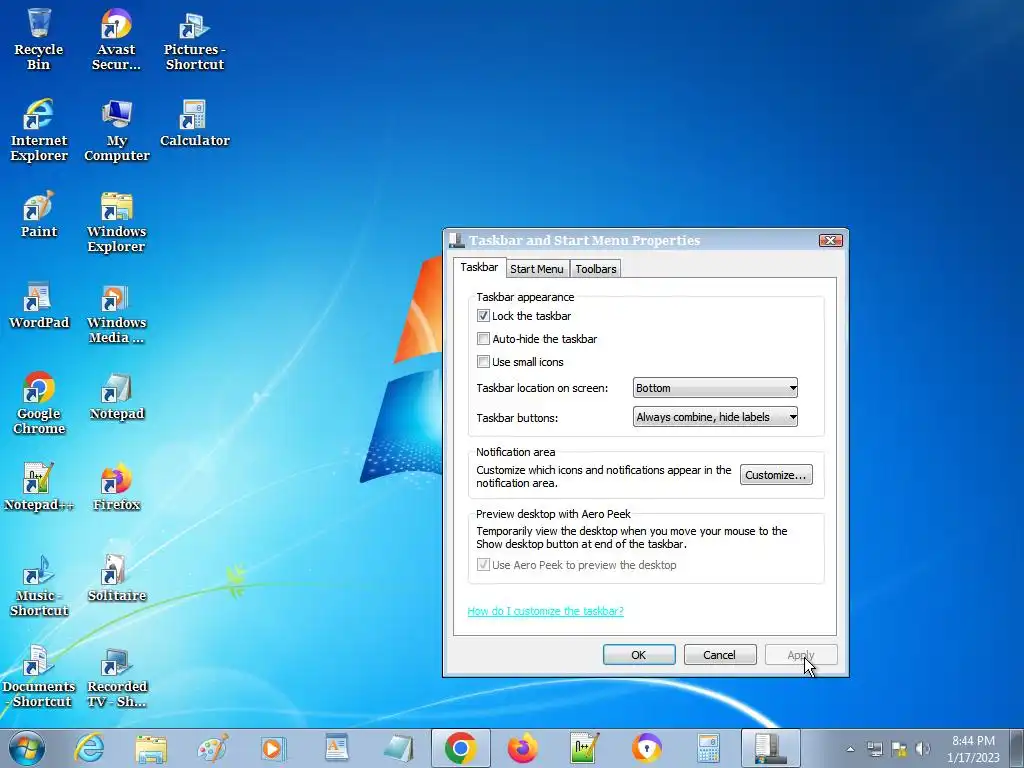The height and width of the screenshot is (768, 1024).
Task: Select the My Computer desktop icon
Action: (116, 130)
